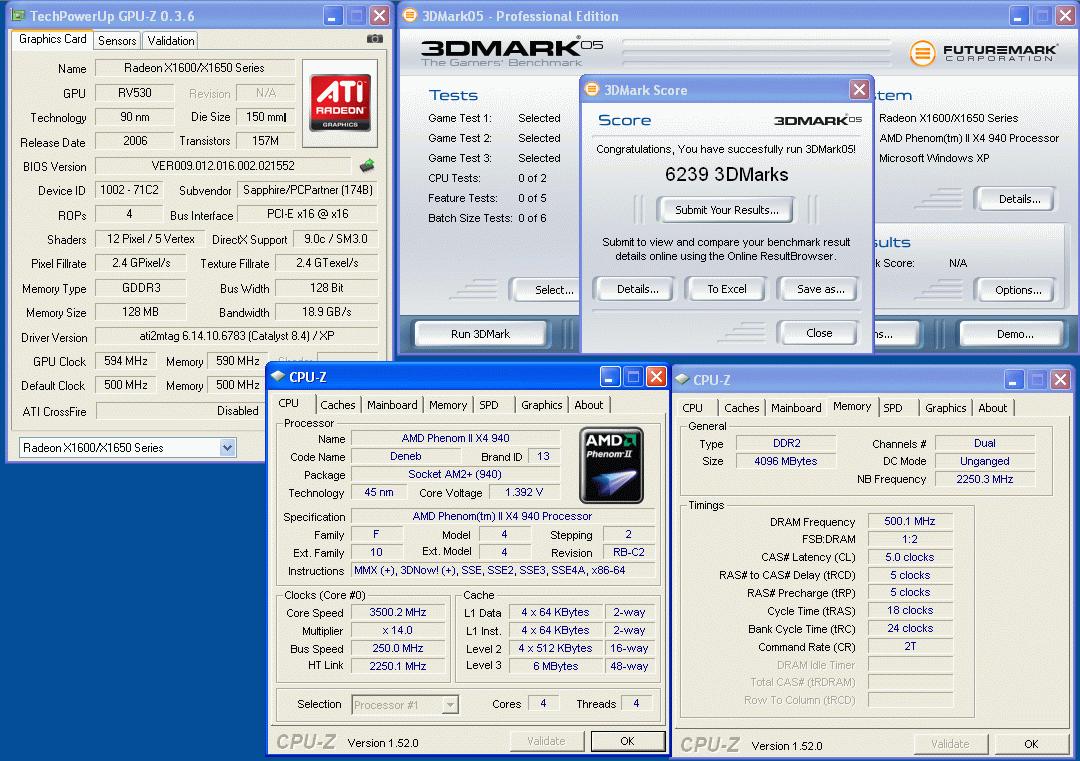
Task: Click OK in the right CPU-Z window
Action: pyautogui.click(x=1031, y=744)
